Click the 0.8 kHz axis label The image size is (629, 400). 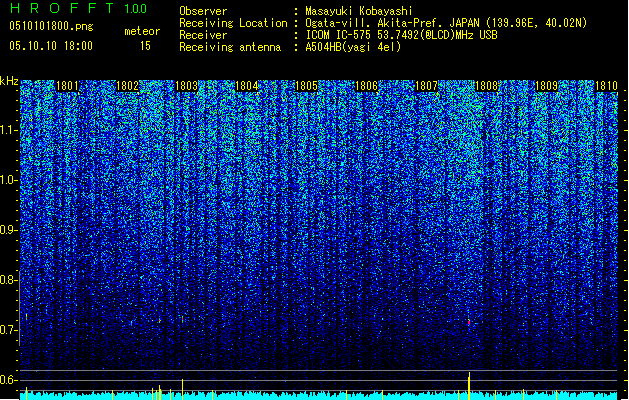tap(9, 280)
